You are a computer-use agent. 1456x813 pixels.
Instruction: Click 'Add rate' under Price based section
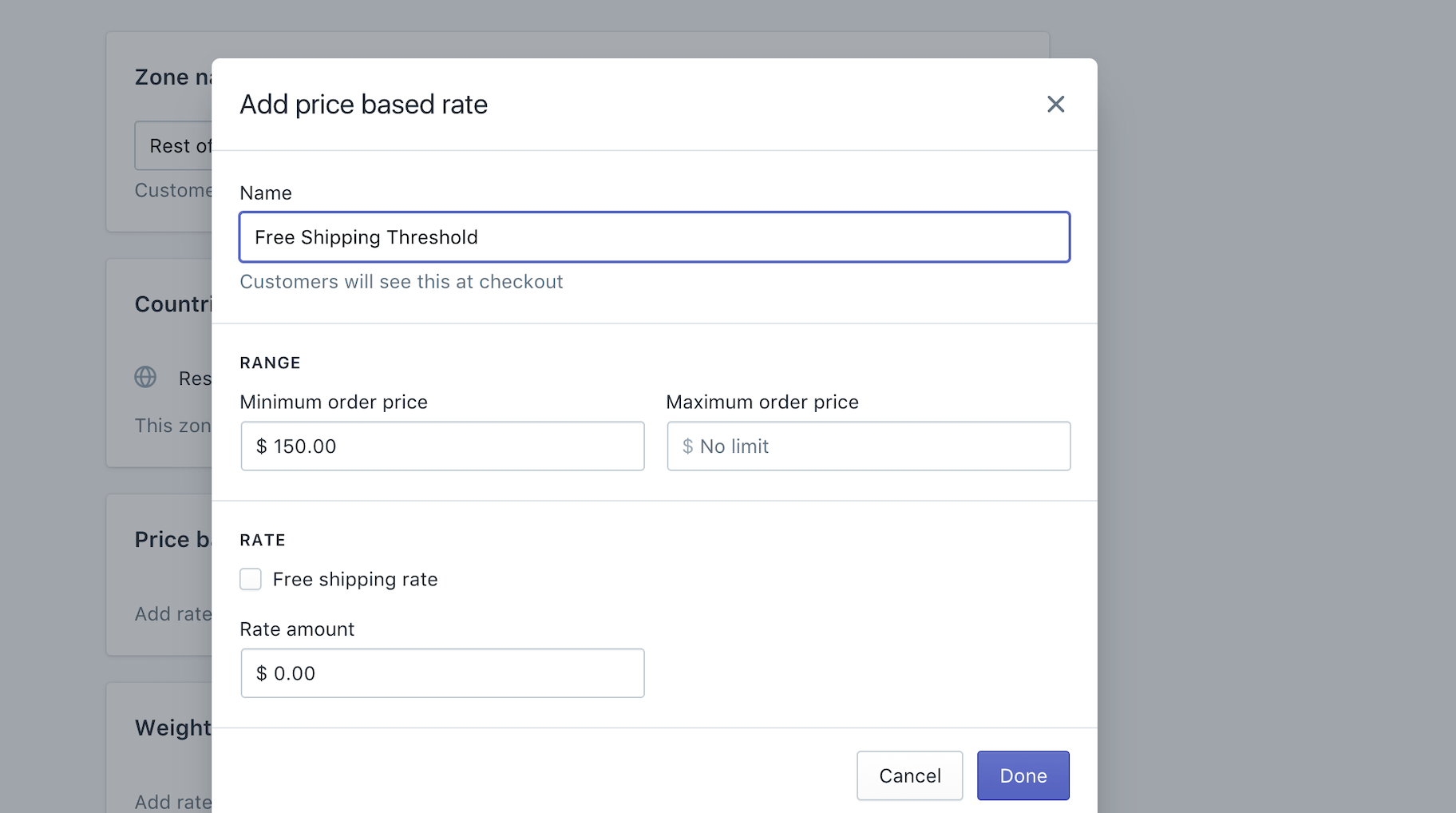(173, 614)
